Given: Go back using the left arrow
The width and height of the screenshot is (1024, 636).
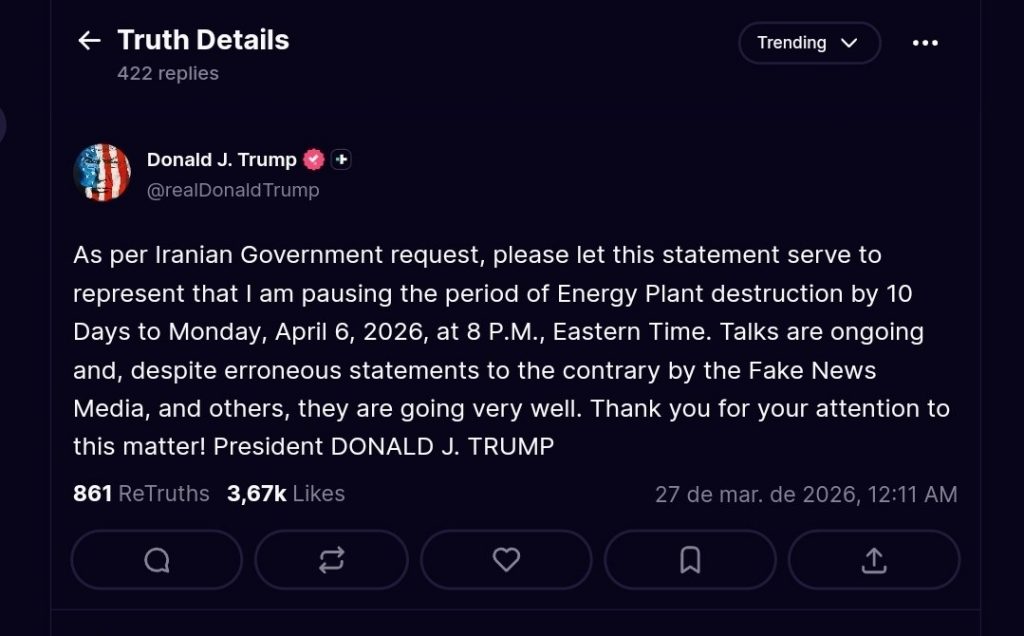Looking at the screenshot, I should click(x=89, y=40).
